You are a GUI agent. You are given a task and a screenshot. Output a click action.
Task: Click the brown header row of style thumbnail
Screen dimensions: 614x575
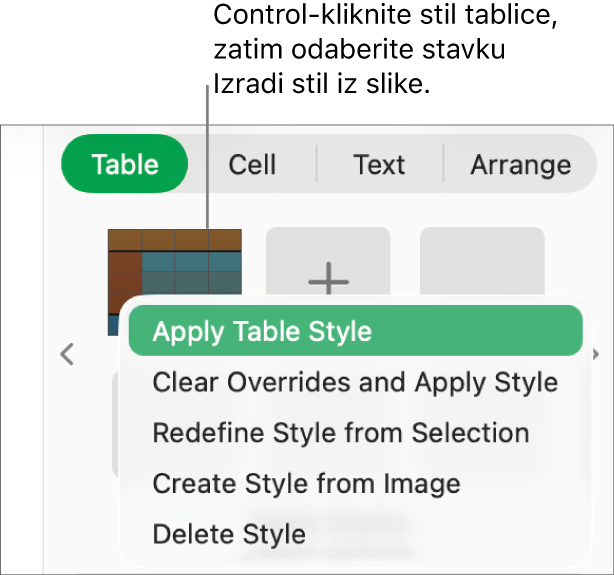(x=175, y=239)
